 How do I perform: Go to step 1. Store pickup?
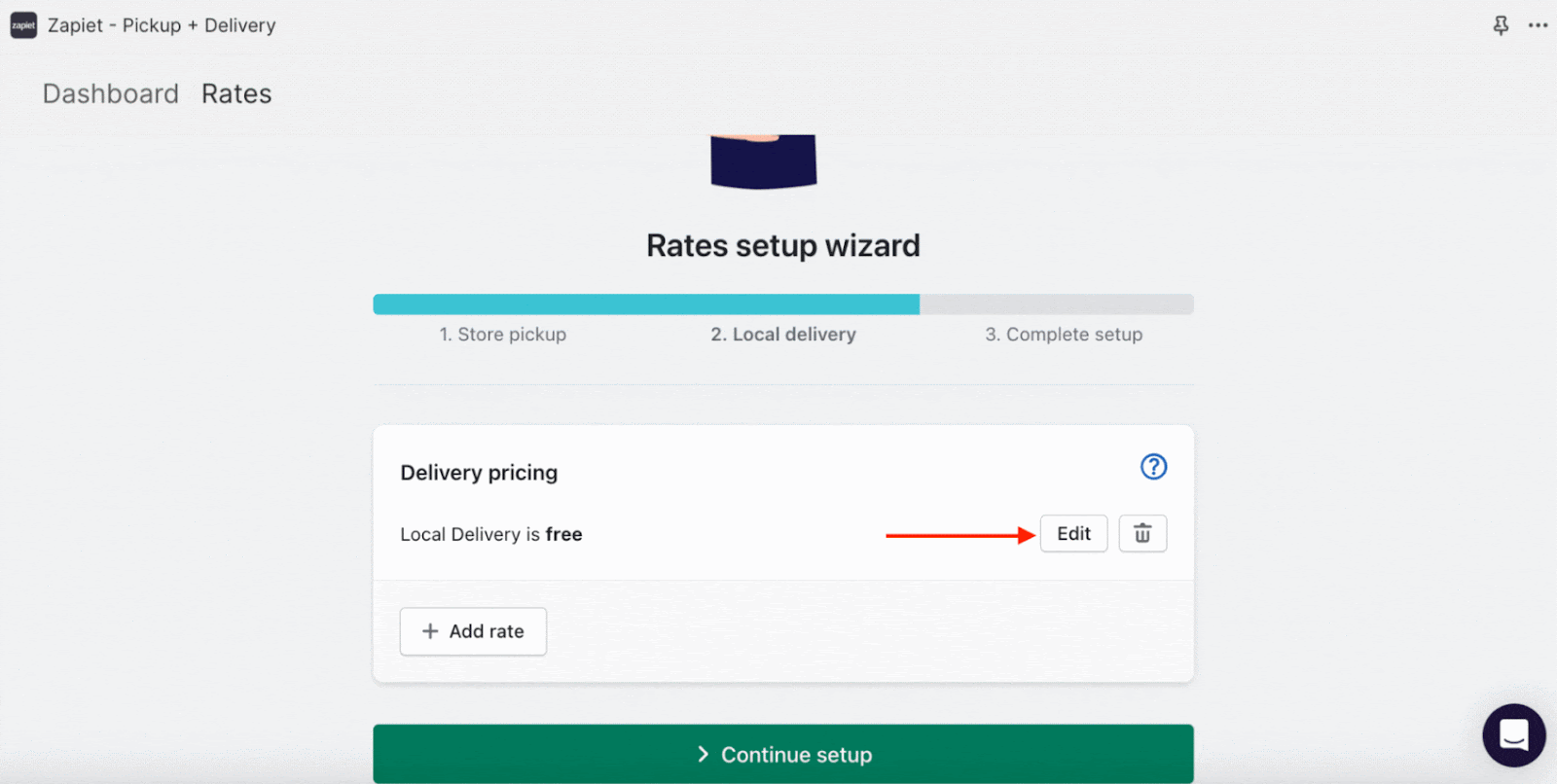click(x=502, y=335)
